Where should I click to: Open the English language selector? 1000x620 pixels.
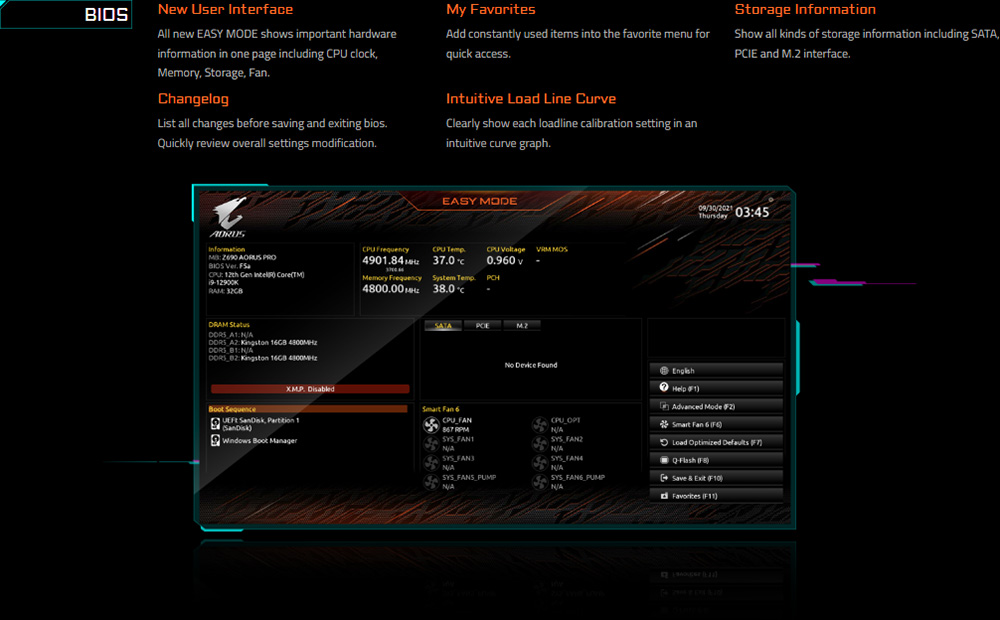pos(716,371)
